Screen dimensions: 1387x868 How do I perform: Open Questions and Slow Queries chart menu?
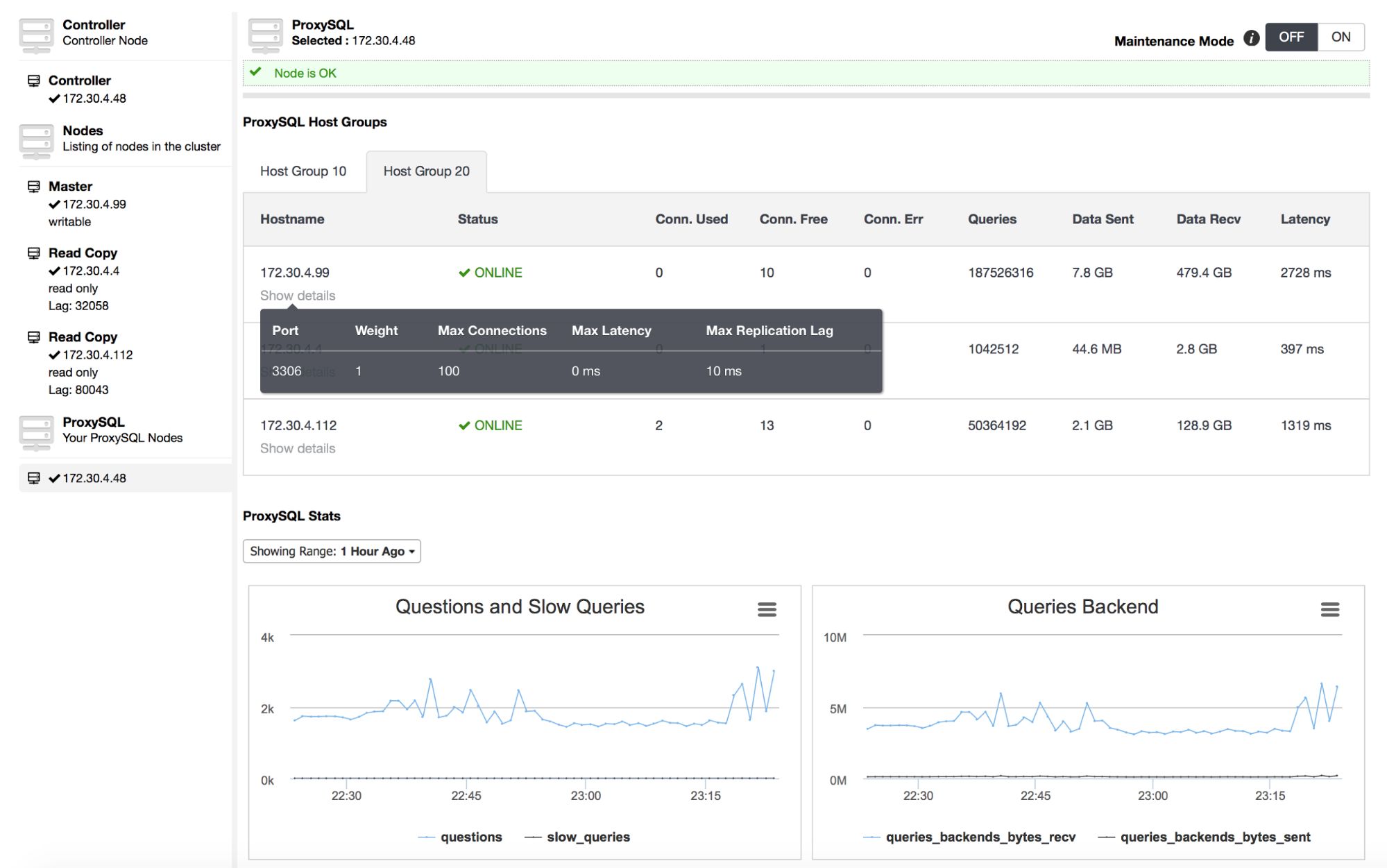pos(767,609)
